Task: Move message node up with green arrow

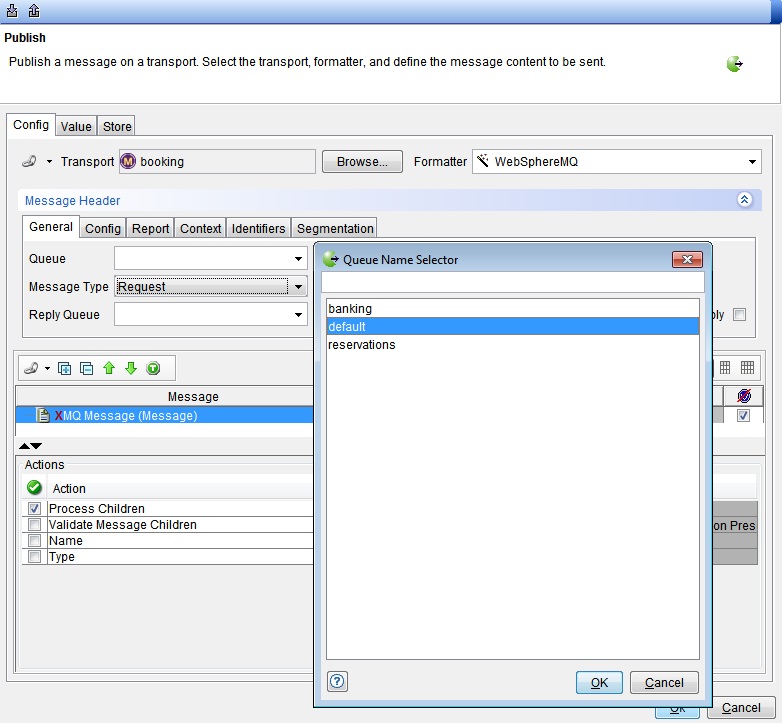Action: (x=109, y=368)
